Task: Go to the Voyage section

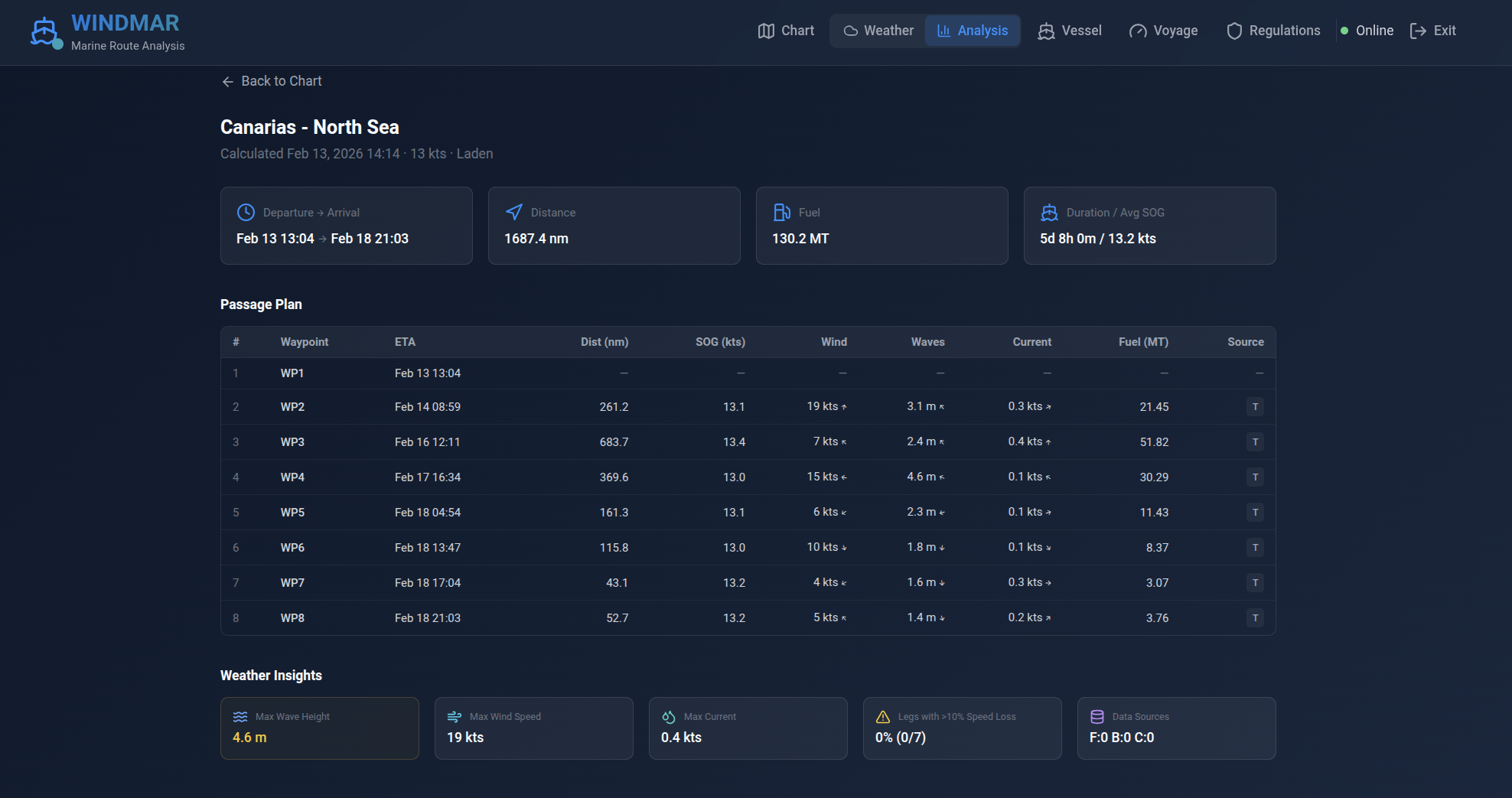Action: point(1164,31)
